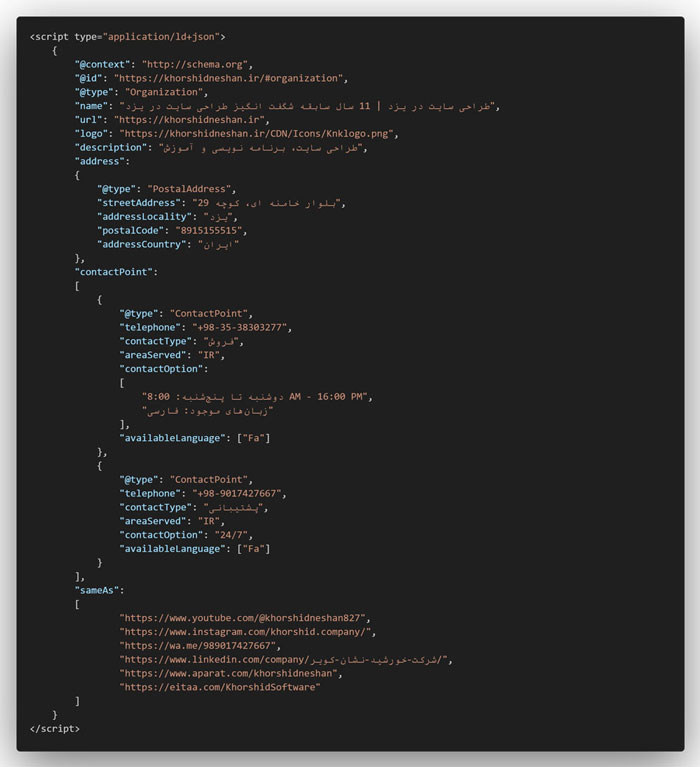Screen dimensions: 700x767
Task: Select the postal code value 8915155515
Action: 209,230
